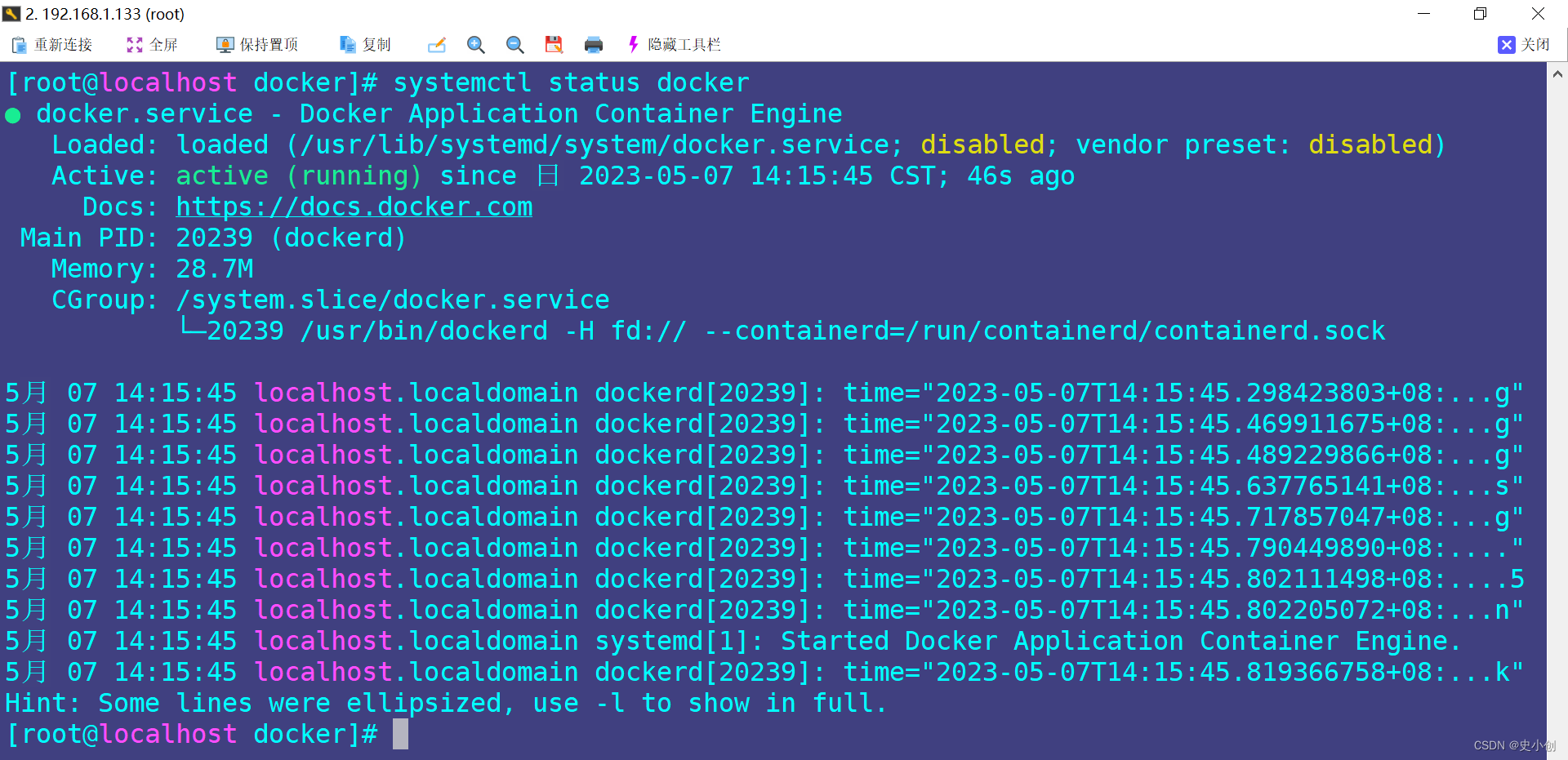Click the Copy (复制) toolbar button
The height and width of the screenshot is (760, 1568).
(365, 45)
